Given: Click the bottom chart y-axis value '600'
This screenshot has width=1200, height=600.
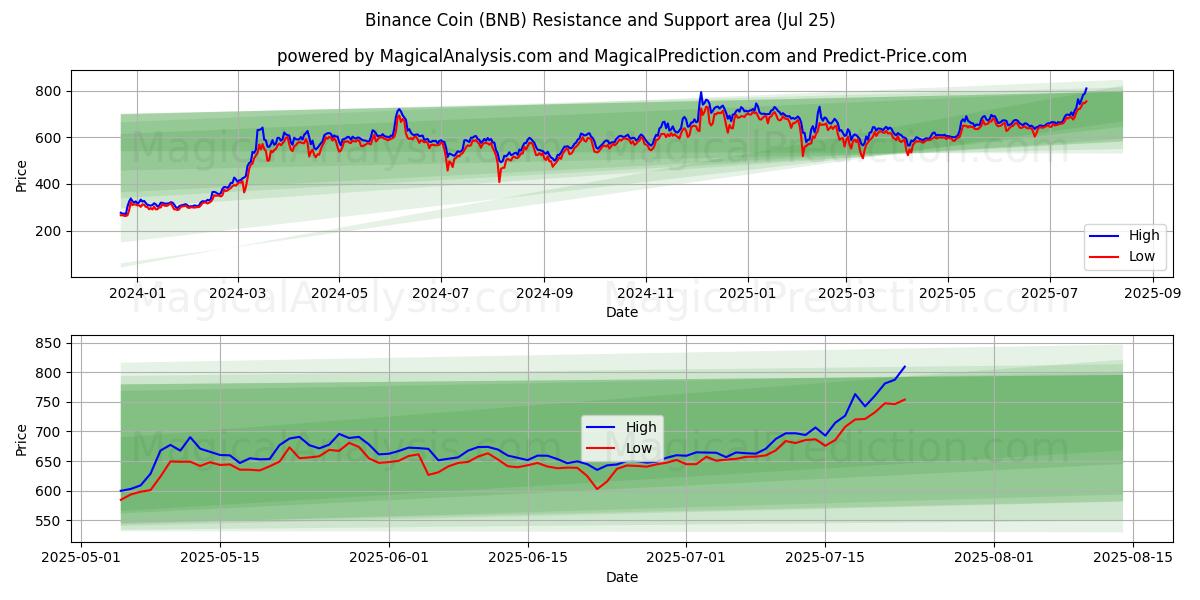Looking at the screenshot, I should point(50,492).
